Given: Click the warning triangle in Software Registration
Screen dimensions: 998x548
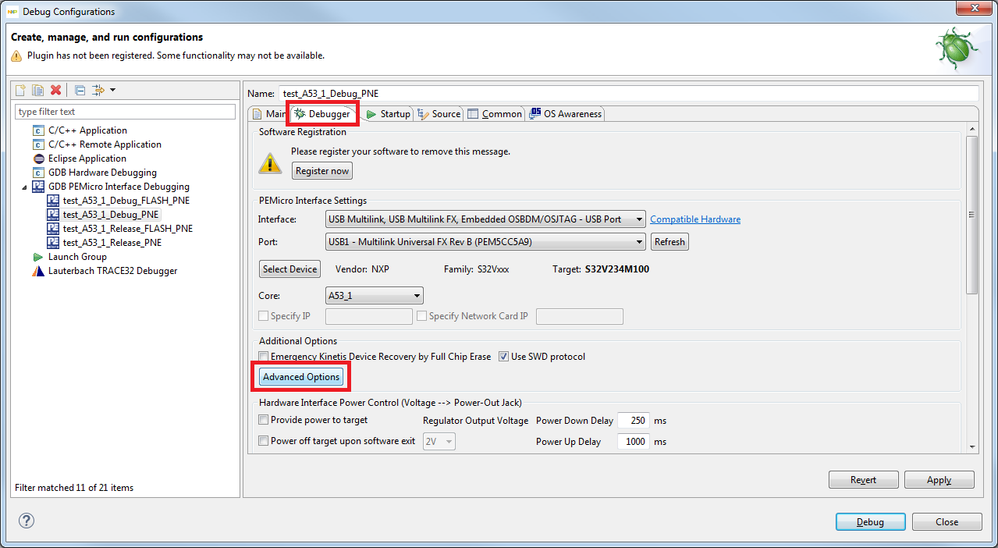Looking at the screenshot, I should (x=270, y=163).
